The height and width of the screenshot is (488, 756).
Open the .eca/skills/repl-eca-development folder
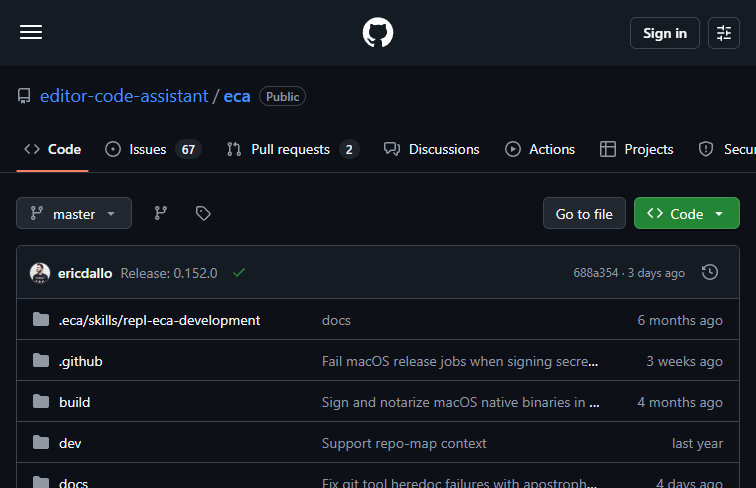[159, 320]
